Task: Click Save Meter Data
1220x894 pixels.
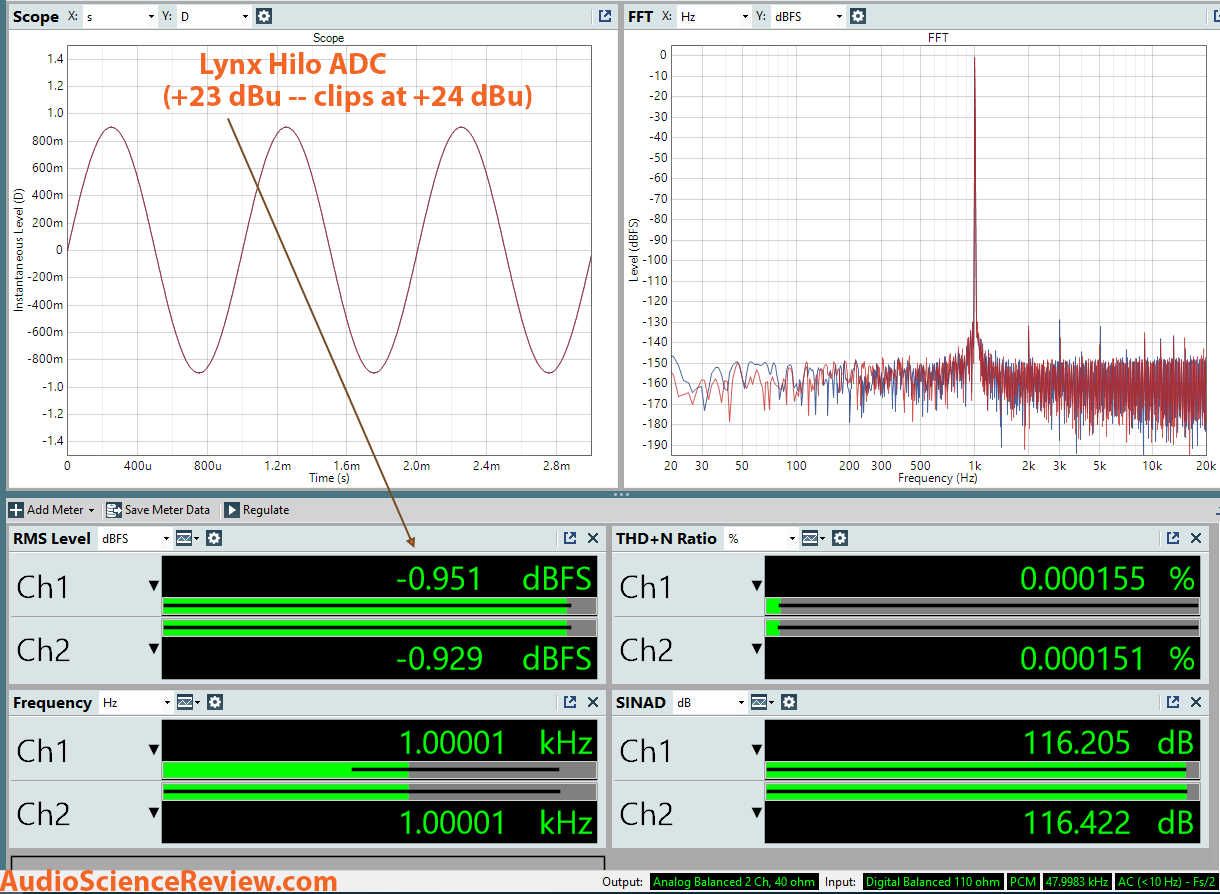Action: [158, 510]
